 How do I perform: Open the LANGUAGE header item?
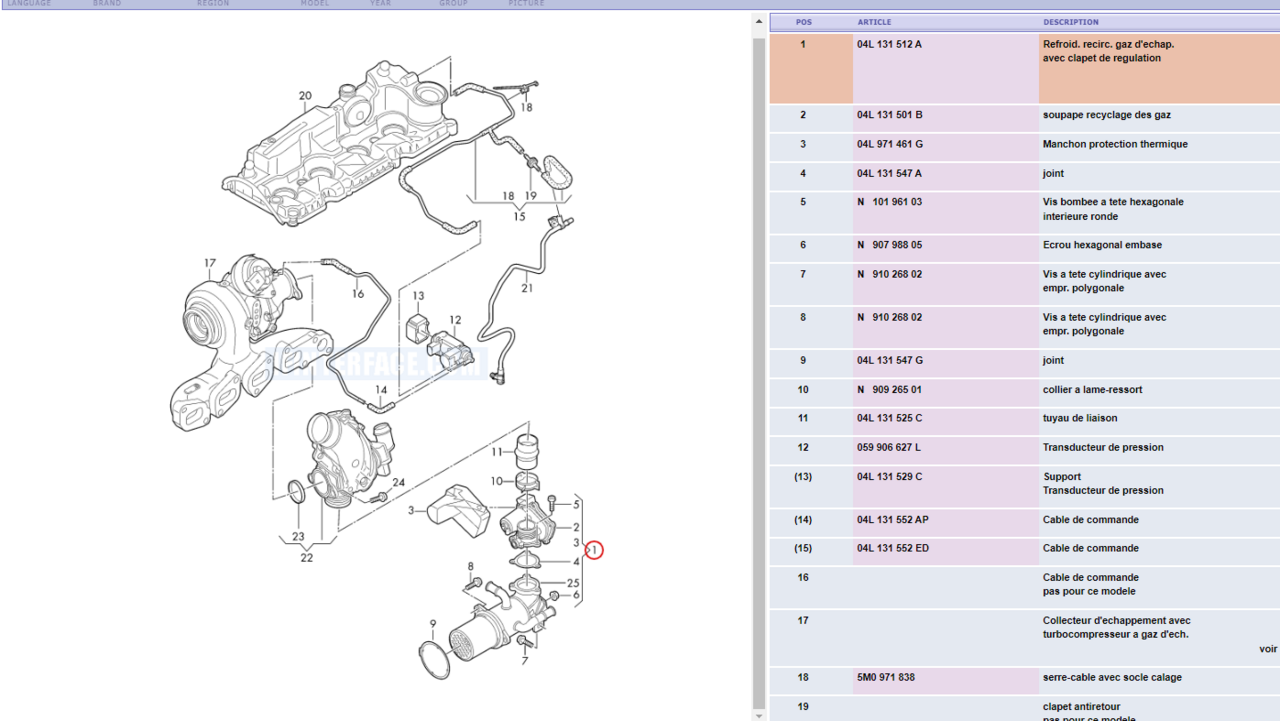pos(29,4)
